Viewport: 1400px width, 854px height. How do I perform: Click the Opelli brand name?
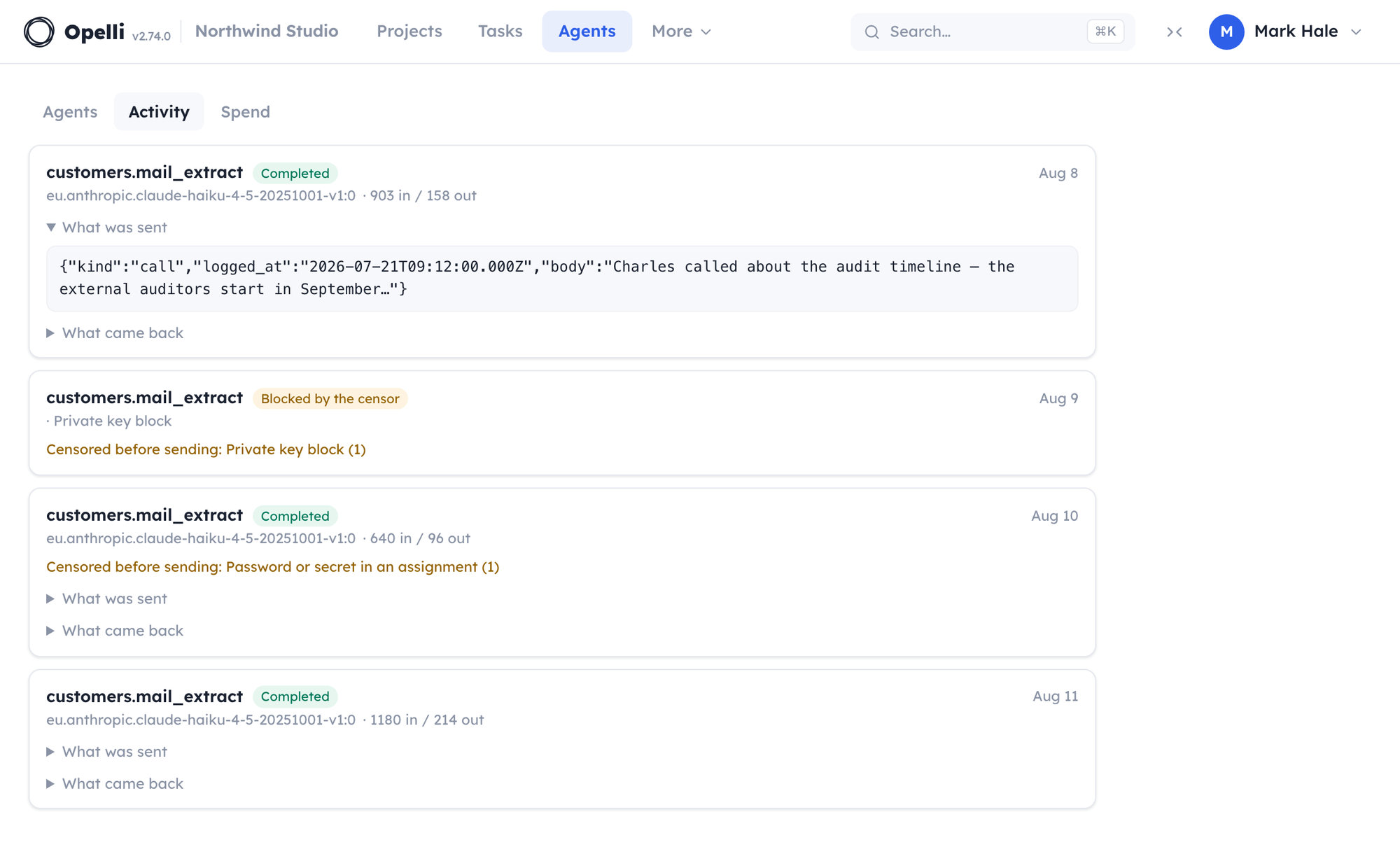pyautogui.click(x=94, y=31)
